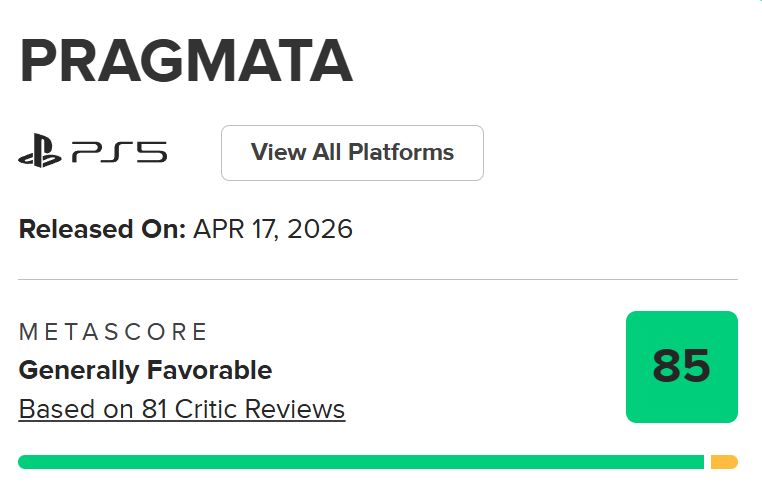The height and width of the screenshot is (487, 762).
Task: Click the green section of the score bar
Action: 360,462
